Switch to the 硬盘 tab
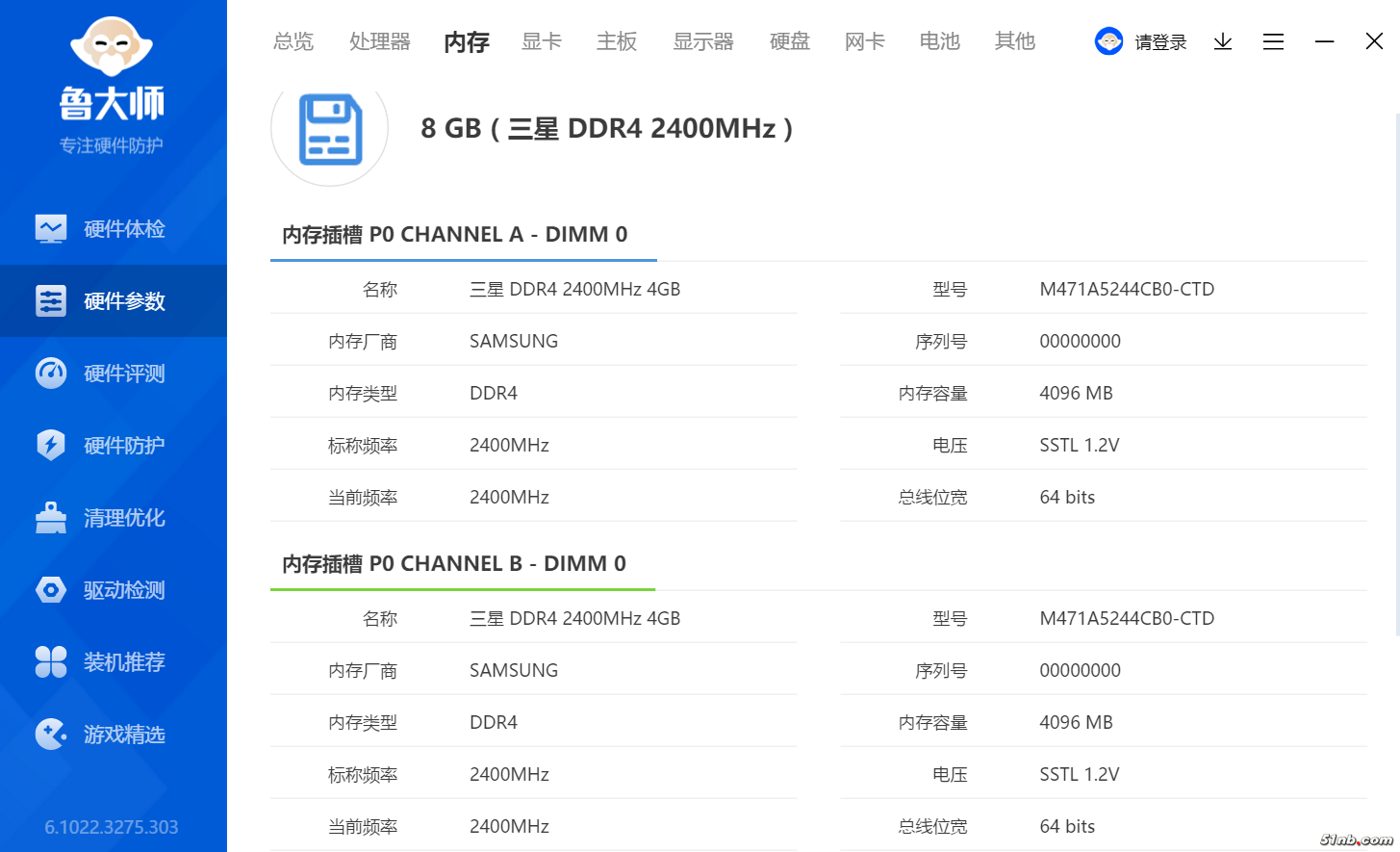Image resolution: width=1400 pixels, height=852 pixels. click(x=790, y=41)
